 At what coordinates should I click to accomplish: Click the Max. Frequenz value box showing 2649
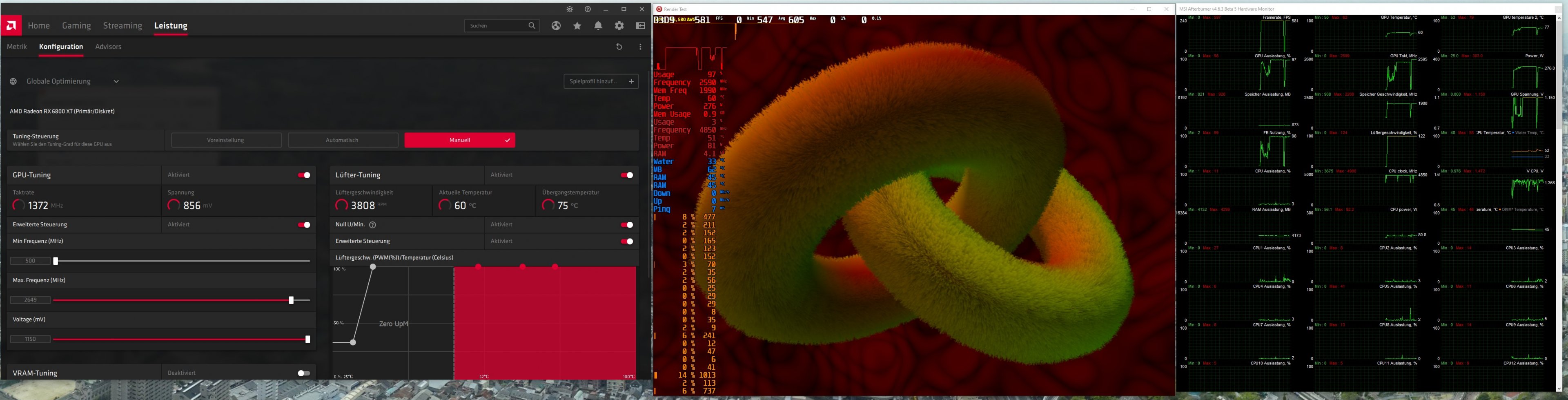pos(30,300)
